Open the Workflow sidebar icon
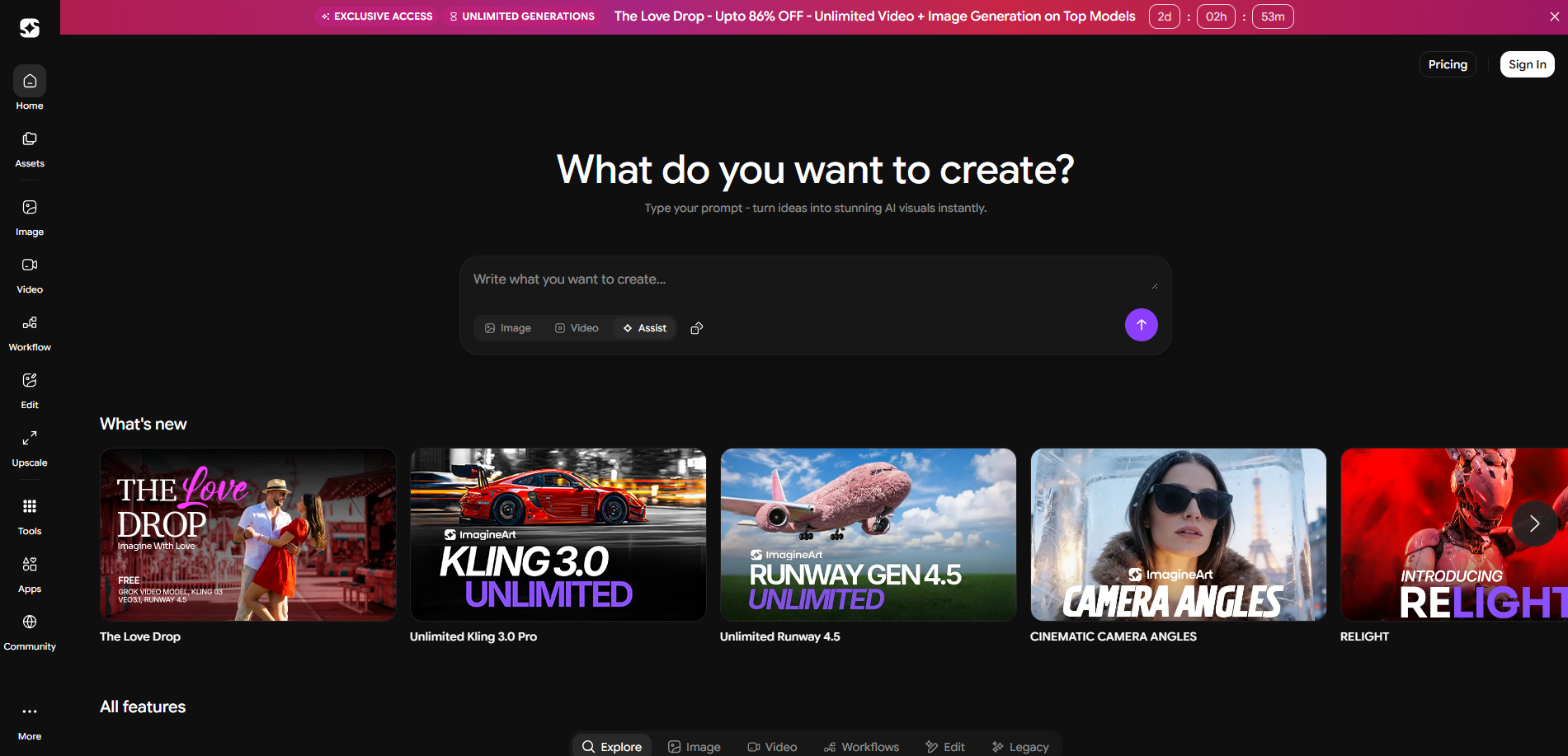 click(x=30, y=323)
